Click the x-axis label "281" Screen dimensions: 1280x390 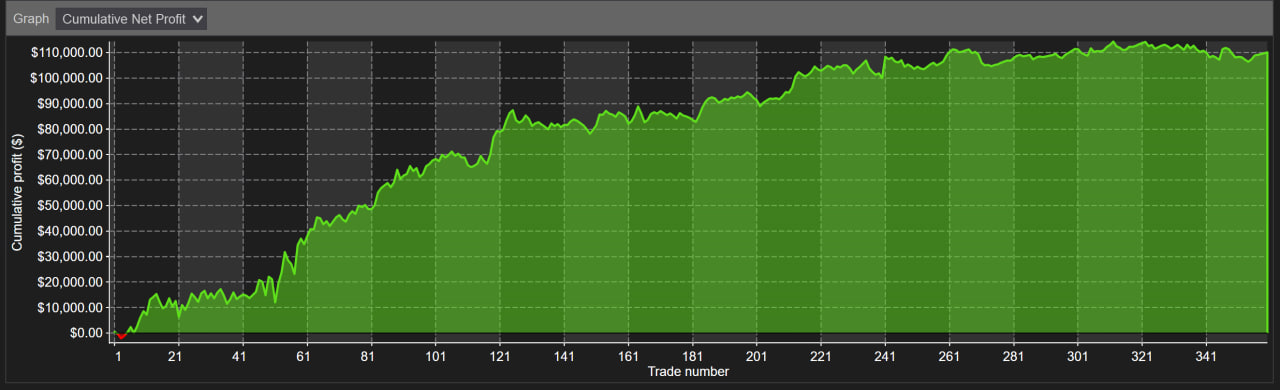1013,356
